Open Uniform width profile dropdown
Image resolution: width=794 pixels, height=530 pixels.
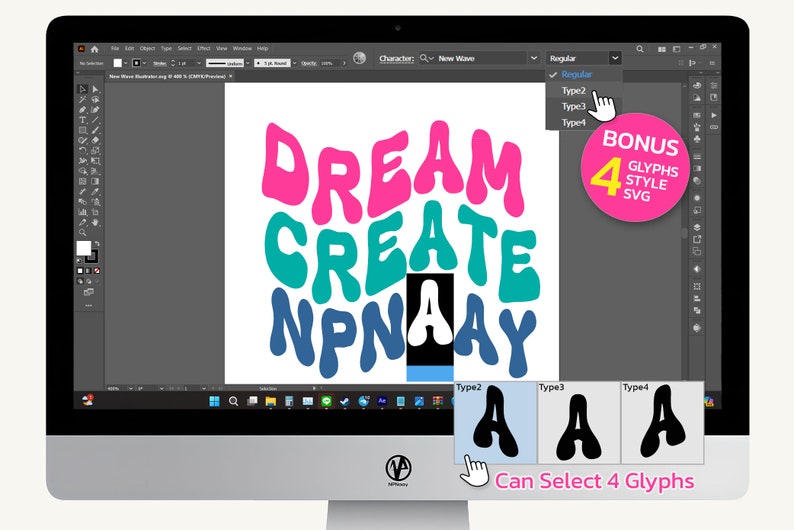[x=248, y=63]
